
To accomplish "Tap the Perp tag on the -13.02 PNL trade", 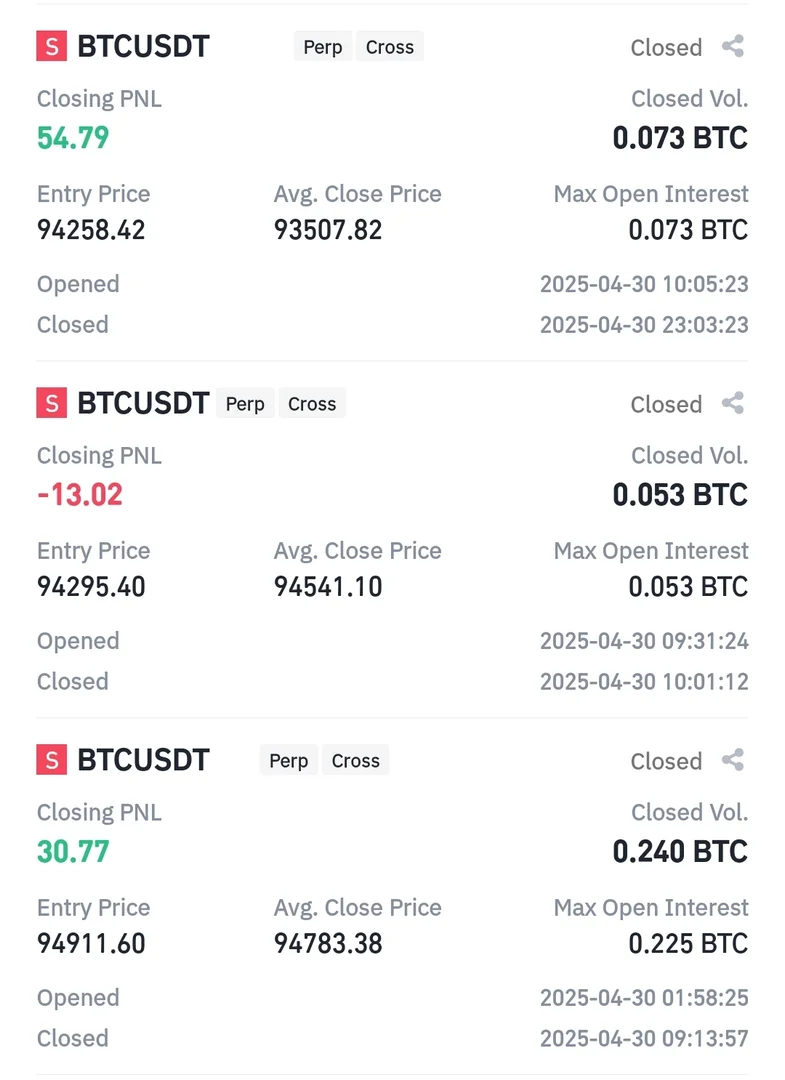I will (245, 404).
